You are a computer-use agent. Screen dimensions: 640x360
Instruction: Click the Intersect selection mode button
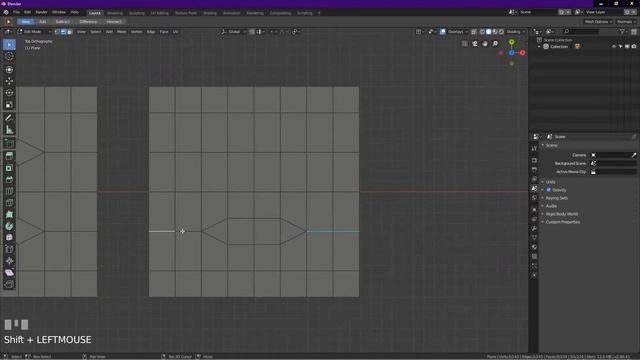coord(114,22)
